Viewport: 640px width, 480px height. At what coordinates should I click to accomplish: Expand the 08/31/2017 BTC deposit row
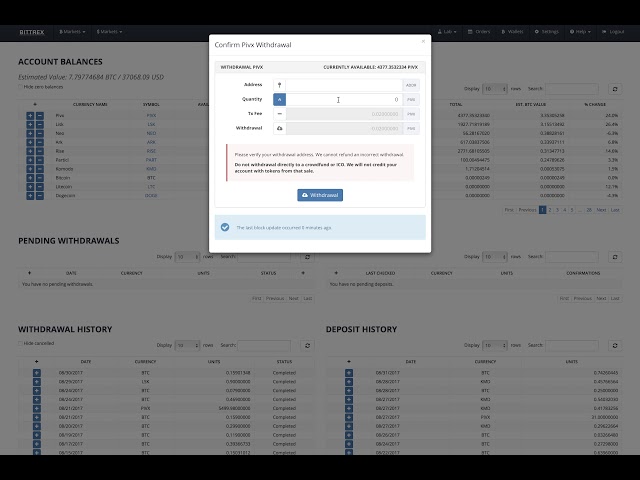tap(349, 373)
